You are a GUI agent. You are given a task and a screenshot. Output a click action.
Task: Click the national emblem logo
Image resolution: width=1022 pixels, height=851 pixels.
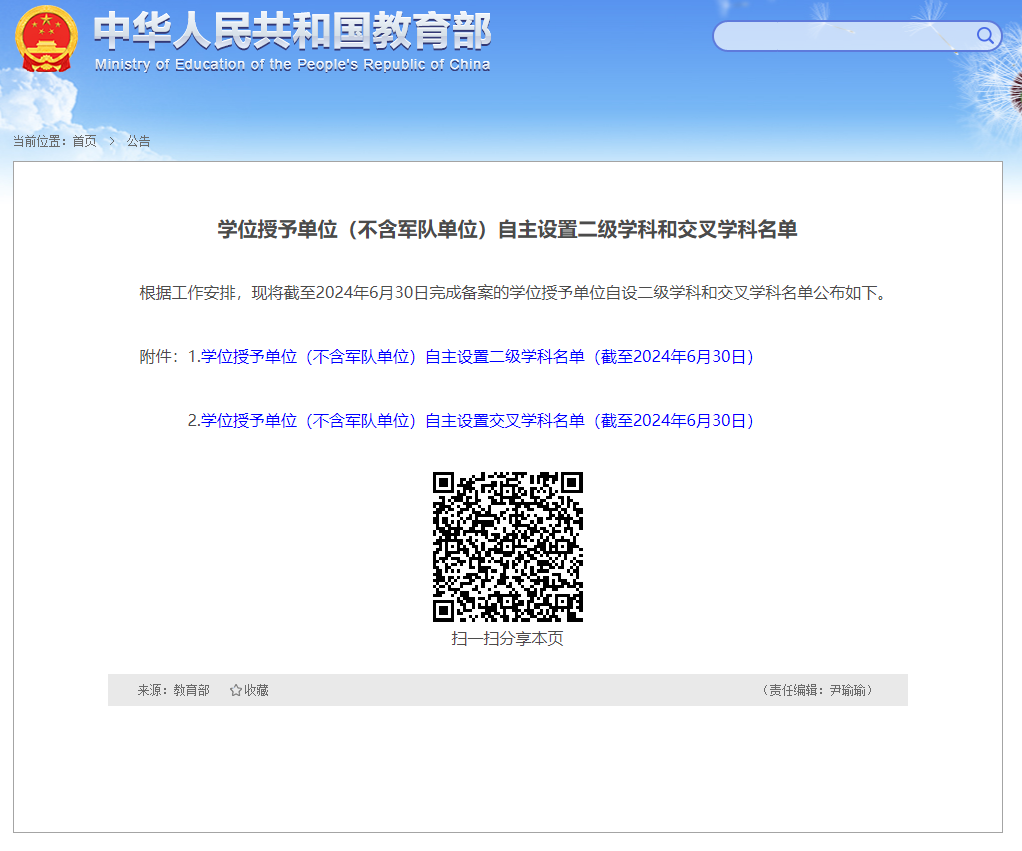click(46, 39)
